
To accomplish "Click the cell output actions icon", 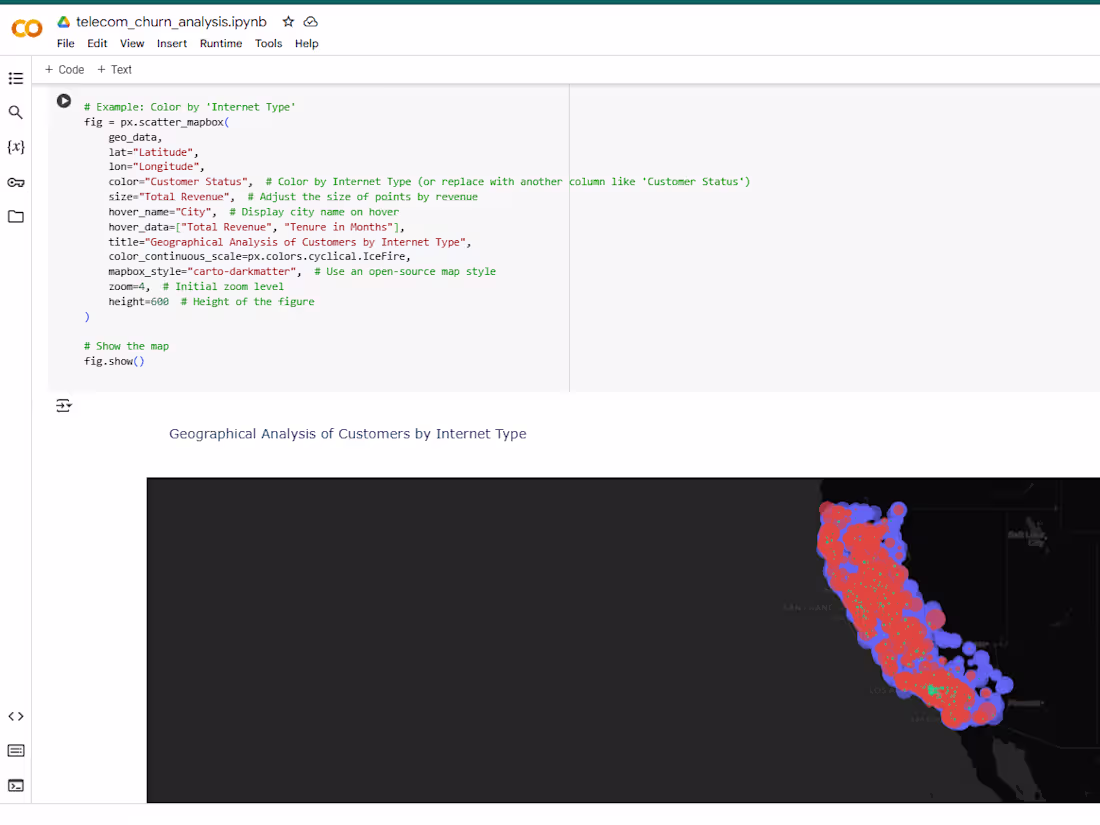I will click(64, 405).
